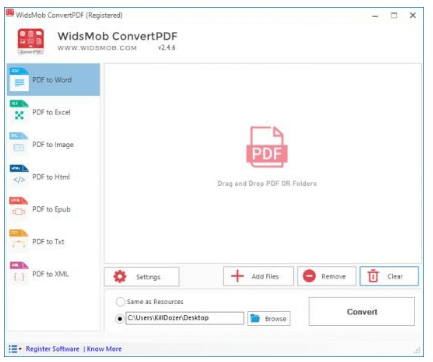The height and width of the screenshot is (362, 433).
Task: Switch to PDF to Image mode
Action: (53, 144)
